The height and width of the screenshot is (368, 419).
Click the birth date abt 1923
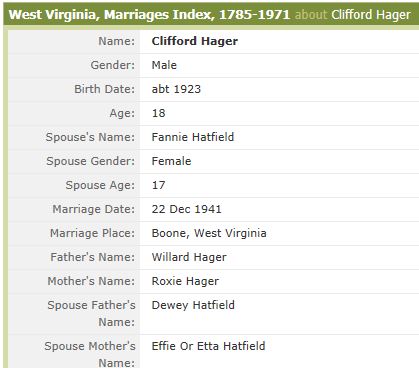pyautogui.click(x=176, y=89)
